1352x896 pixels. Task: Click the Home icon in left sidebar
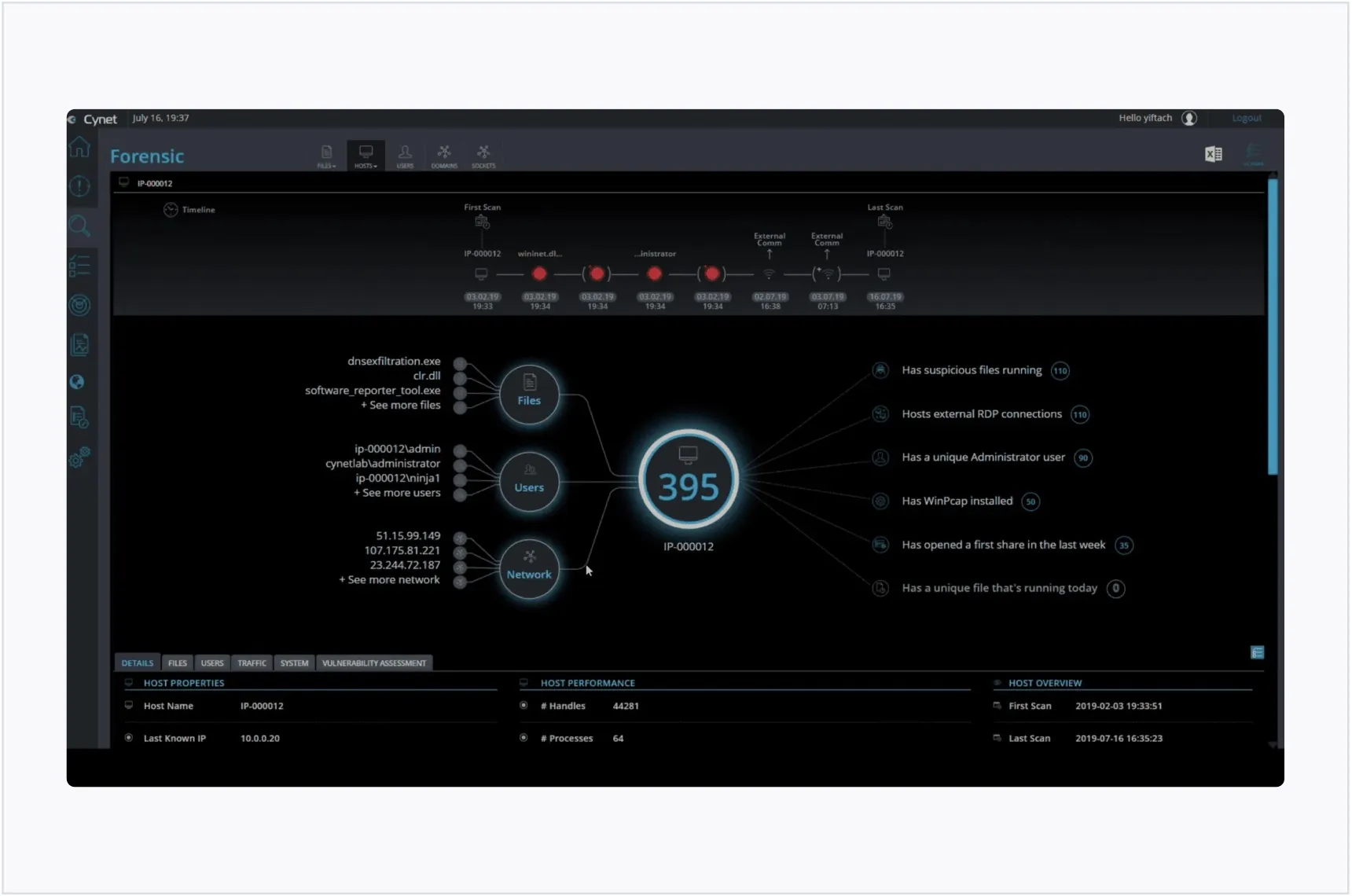pyautogui.click(x=79, y=147)
